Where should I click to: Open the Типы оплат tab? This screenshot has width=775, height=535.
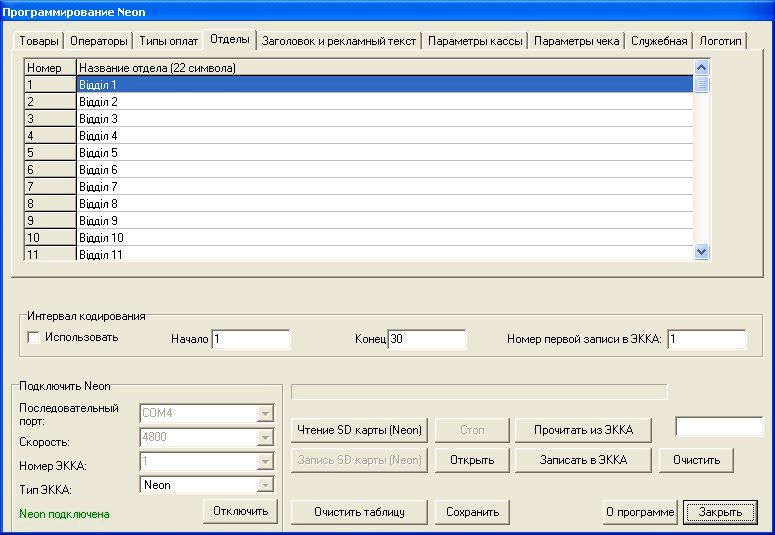(x=169, y=41)
